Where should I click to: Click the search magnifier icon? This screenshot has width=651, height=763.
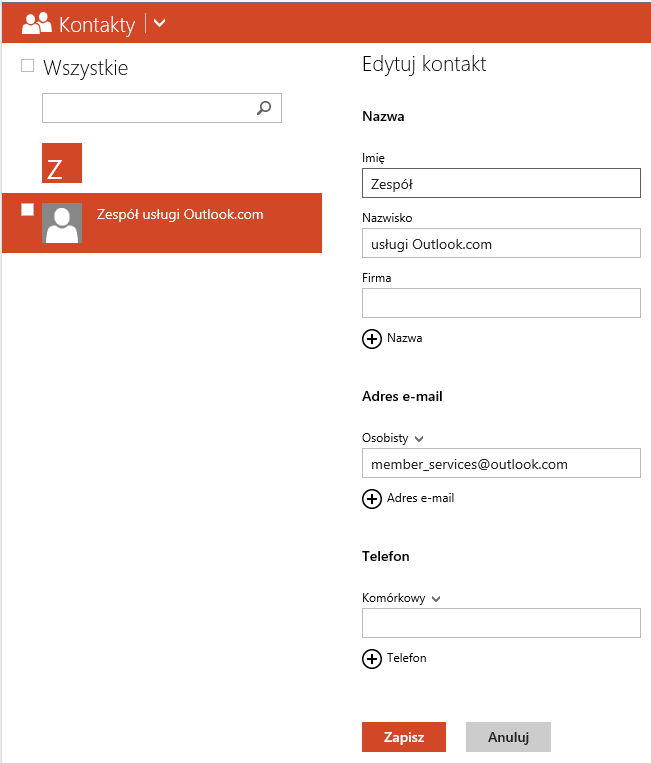(x=264, y=108)
